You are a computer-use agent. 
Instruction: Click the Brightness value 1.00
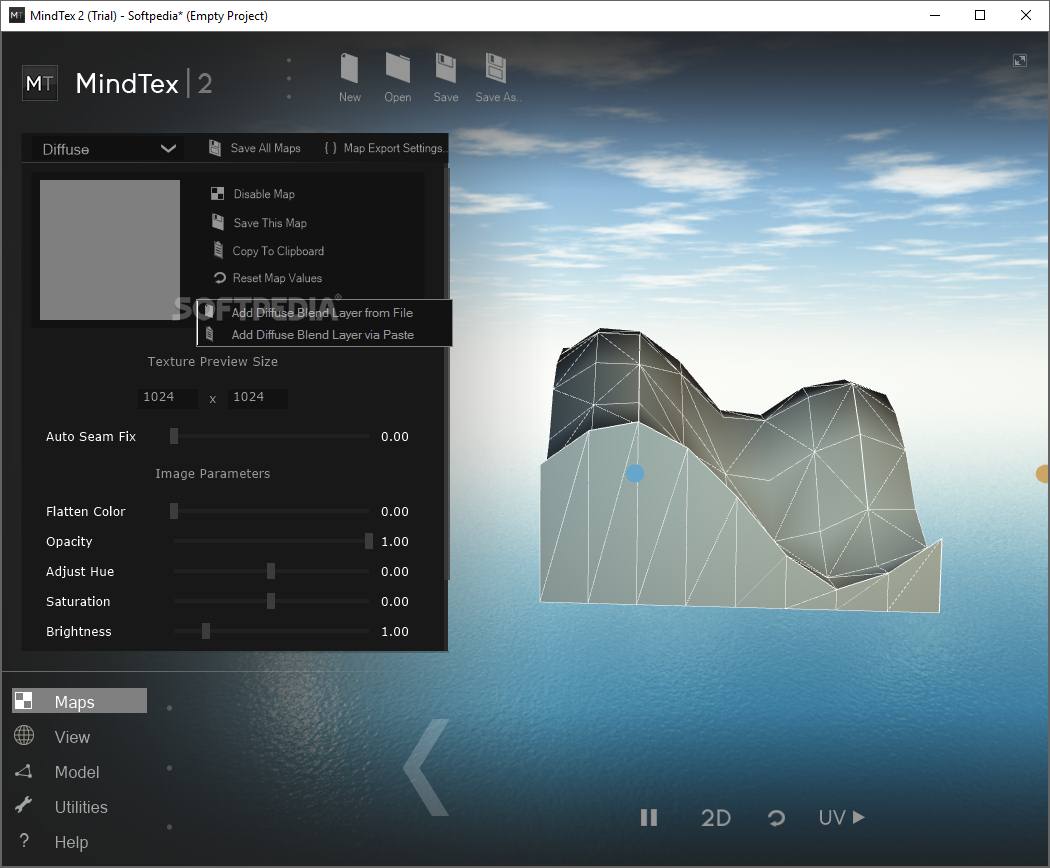coord(394,632)
